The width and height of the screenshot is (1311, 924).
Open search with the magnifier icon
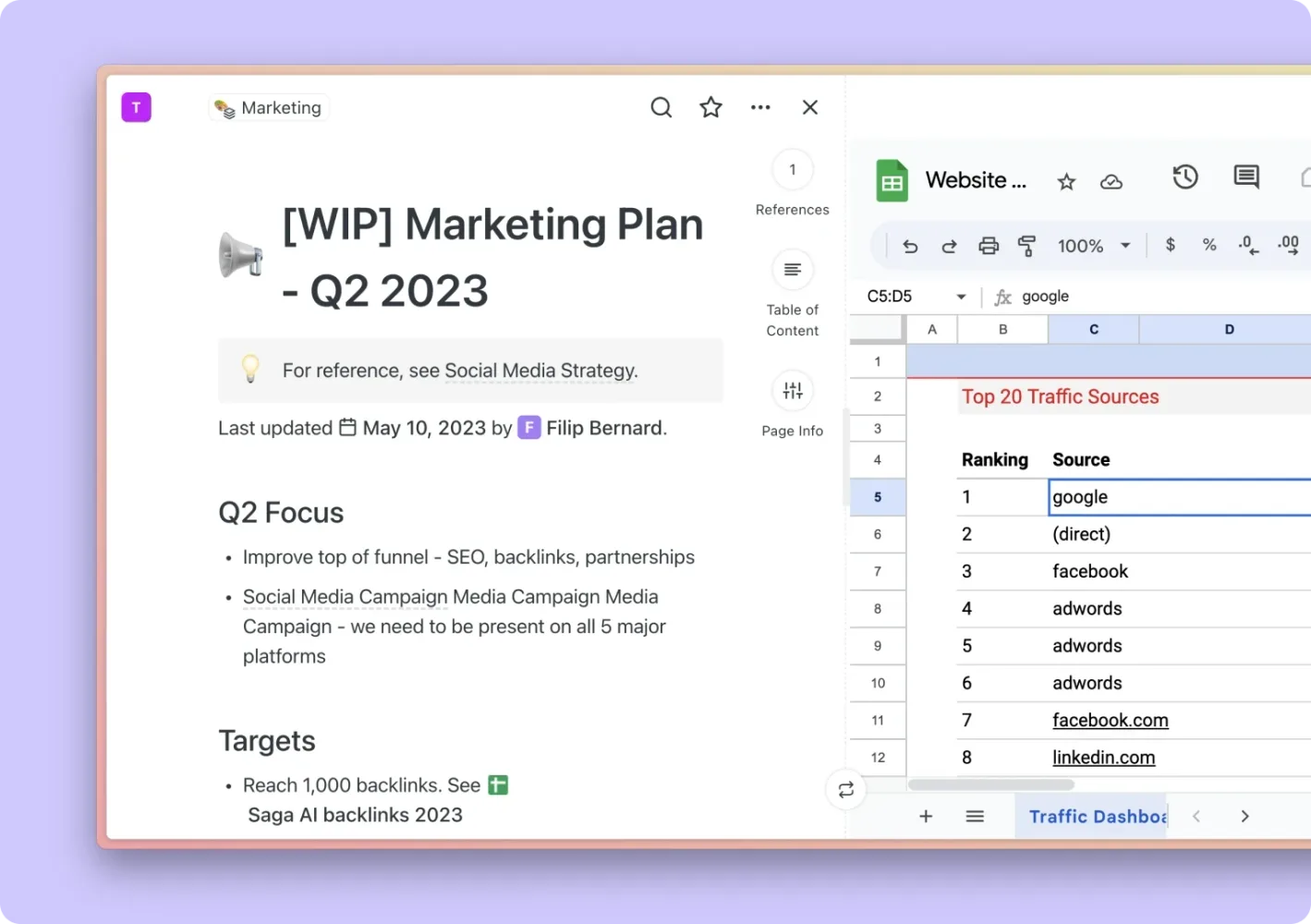(x=661, y=107)
